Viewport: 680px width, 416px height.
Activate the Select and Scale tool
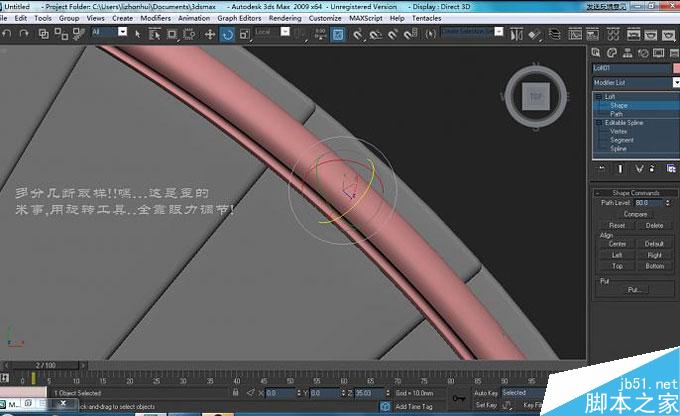245,34
